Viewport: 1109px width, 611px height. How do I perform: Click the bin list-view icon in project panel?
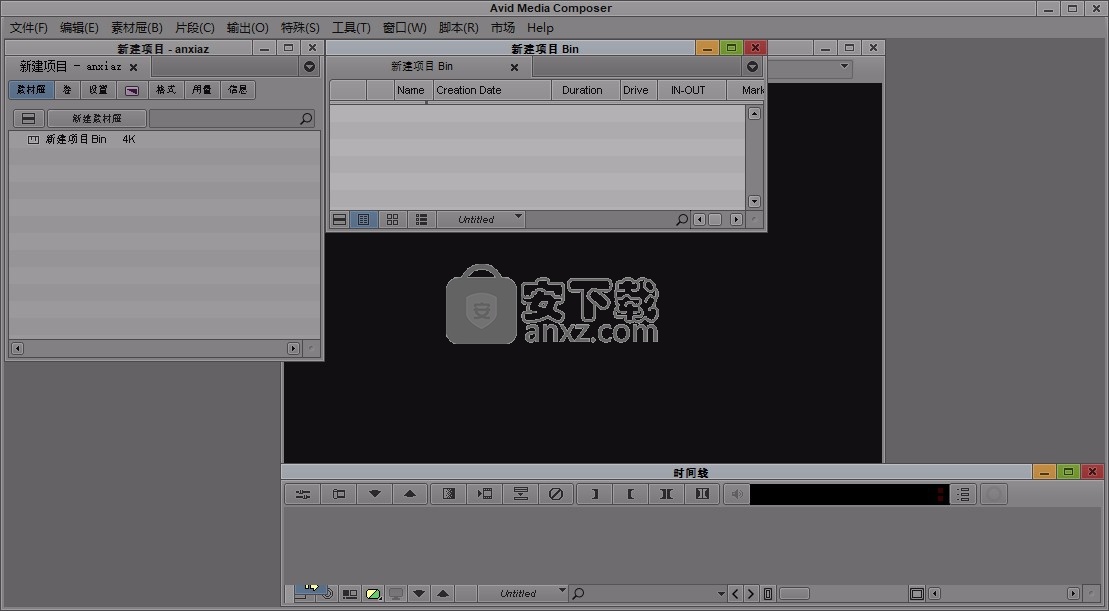point(29,119)
